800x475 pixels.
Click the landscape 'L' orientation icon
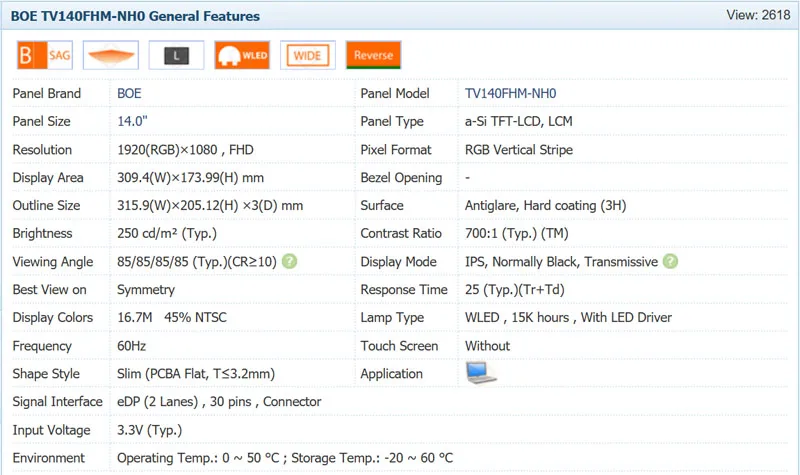[x=177, y=55]
